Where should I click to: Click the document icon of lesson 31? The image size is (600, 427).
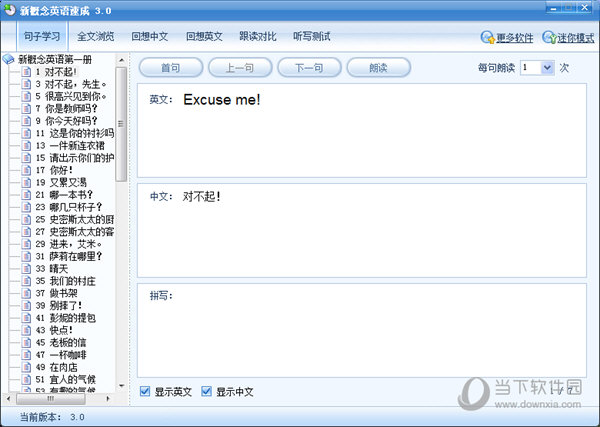click(x=26, y=256)
